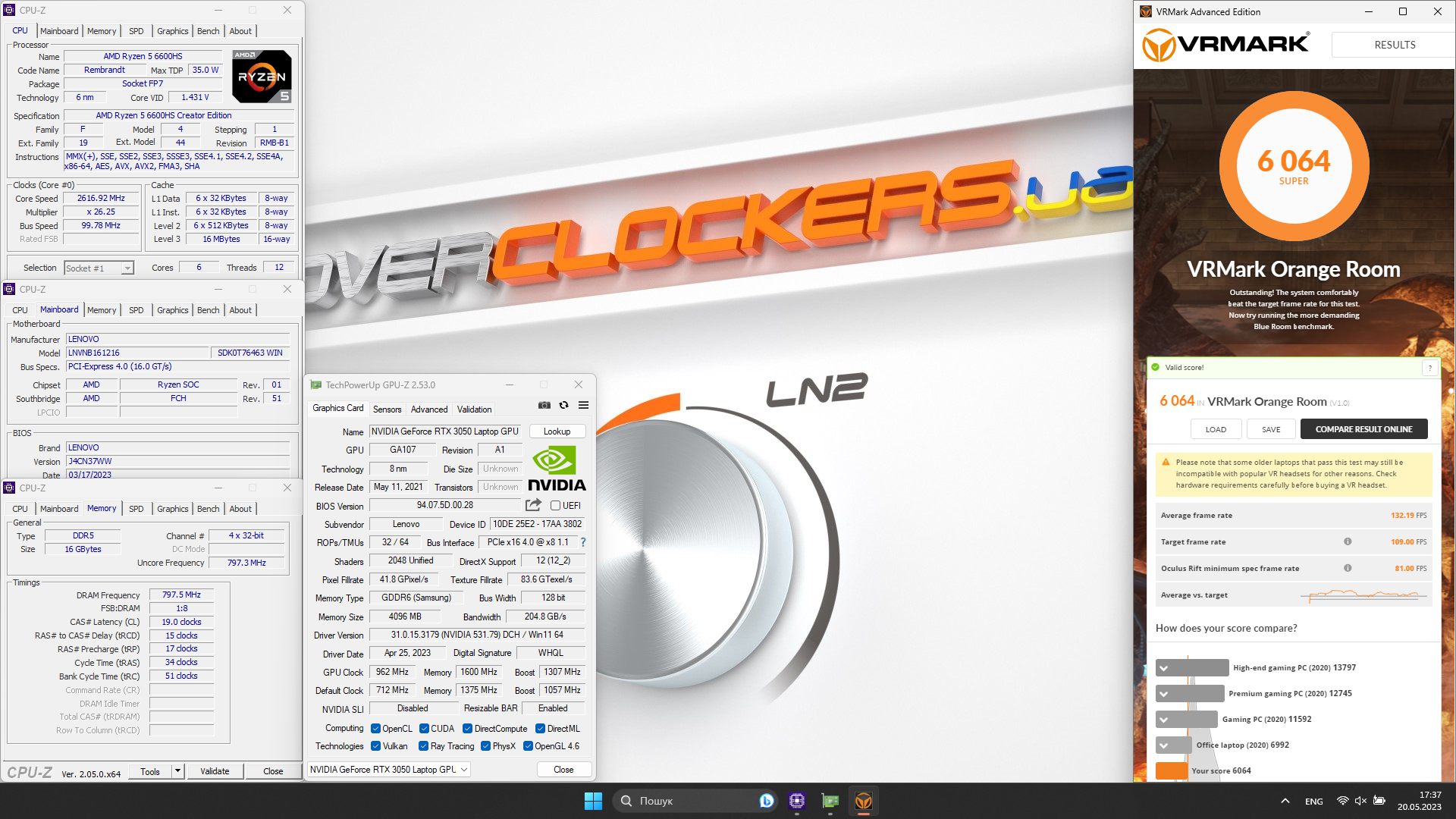The height and width of the screenshot is (819, 1456).
Task: Click the VRMark SAVE button
Action: point(1271,429)
